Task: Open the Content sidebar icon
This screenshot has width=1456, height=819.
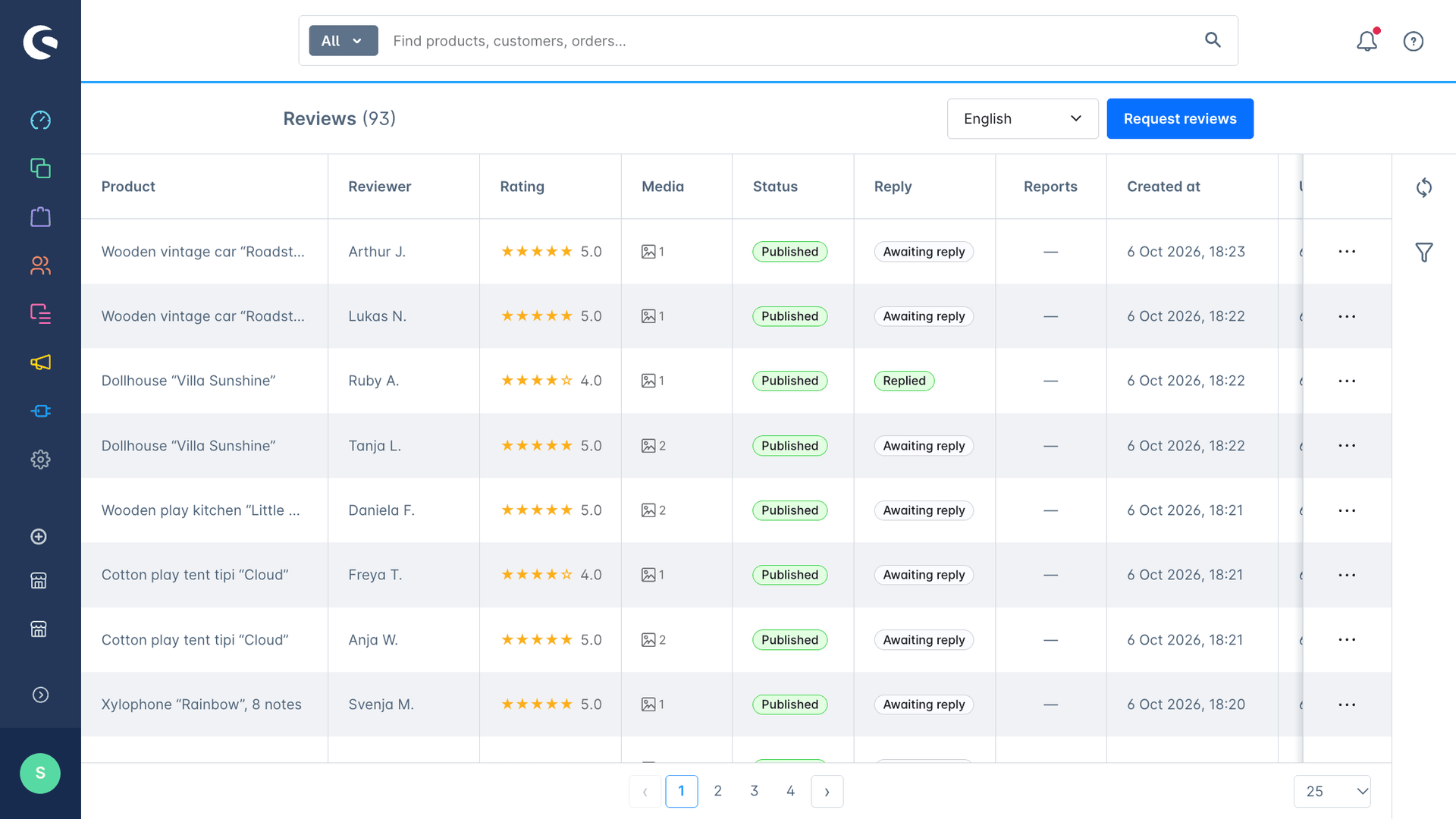Action: [40, 314]
